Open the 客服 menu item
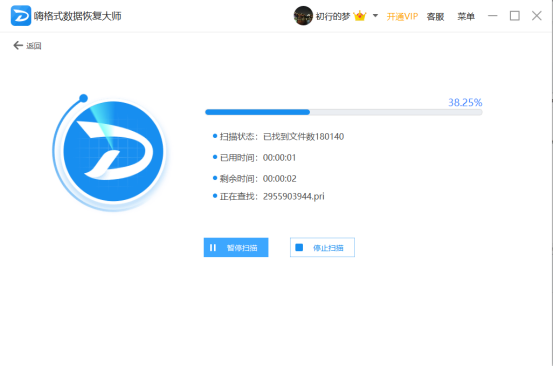The width and height of the screenshot is (554, 367). pyautogui.click(x=435, y=16)
